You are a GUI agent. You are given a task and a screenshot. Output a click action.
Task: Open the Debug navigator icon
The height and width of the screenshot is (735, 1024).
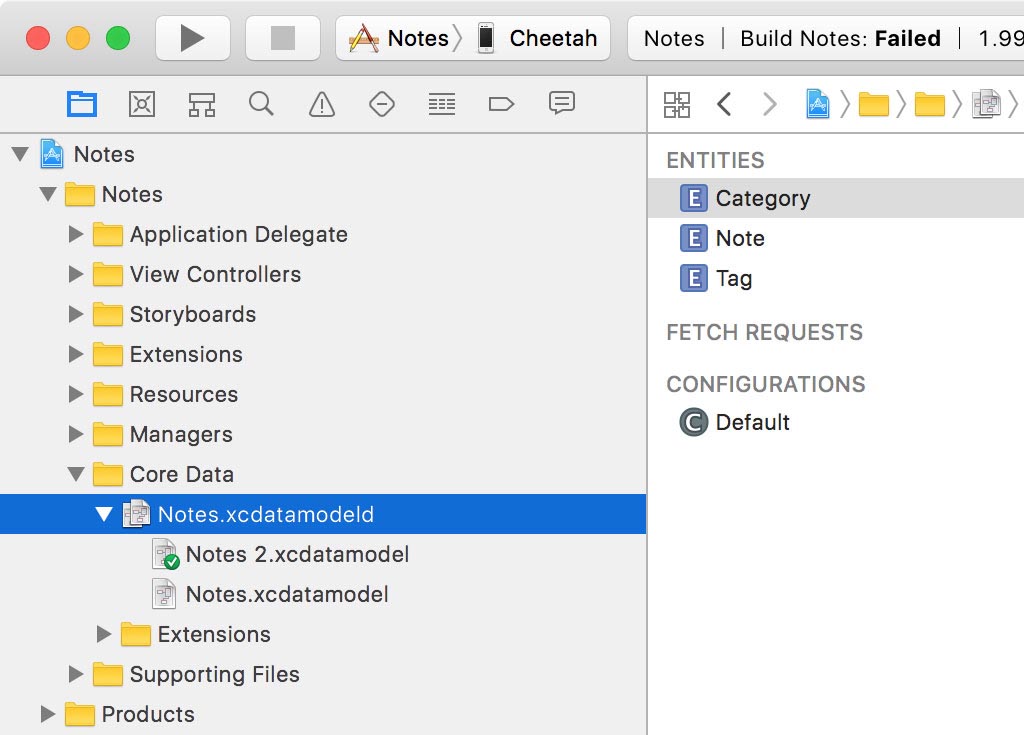pos(441,104)
